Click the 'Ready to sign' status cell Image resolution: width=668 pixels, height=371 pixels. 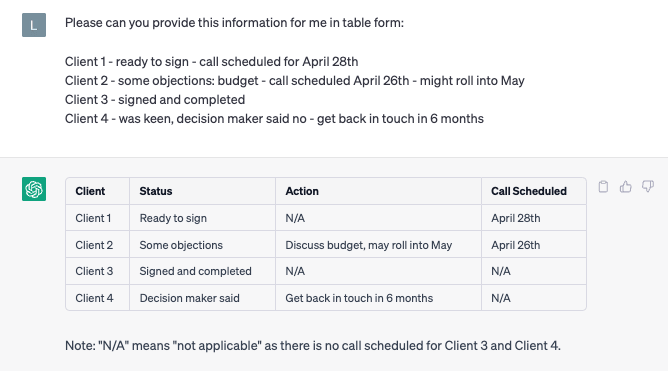pyautogui.click(x=202, y=218)
